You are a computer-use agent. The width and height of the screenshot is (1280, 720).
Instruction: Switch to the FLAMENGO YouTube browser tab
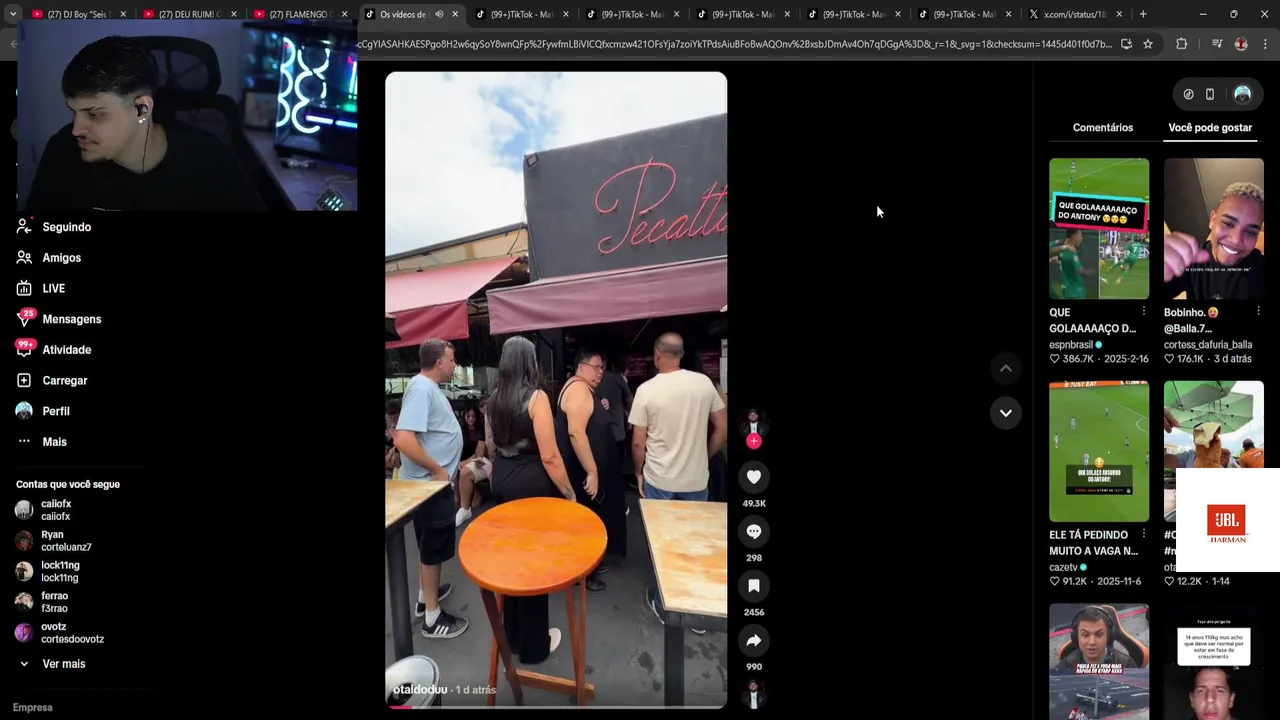pyautogui.click(x=300, y=14)
